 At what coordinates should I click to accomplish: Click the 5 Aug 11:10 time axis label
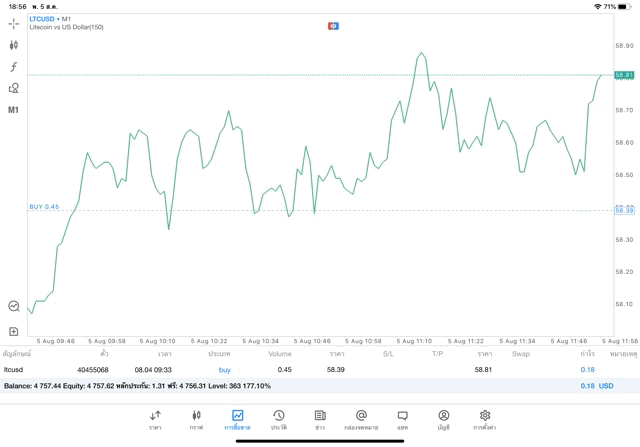tap(414, 341)
